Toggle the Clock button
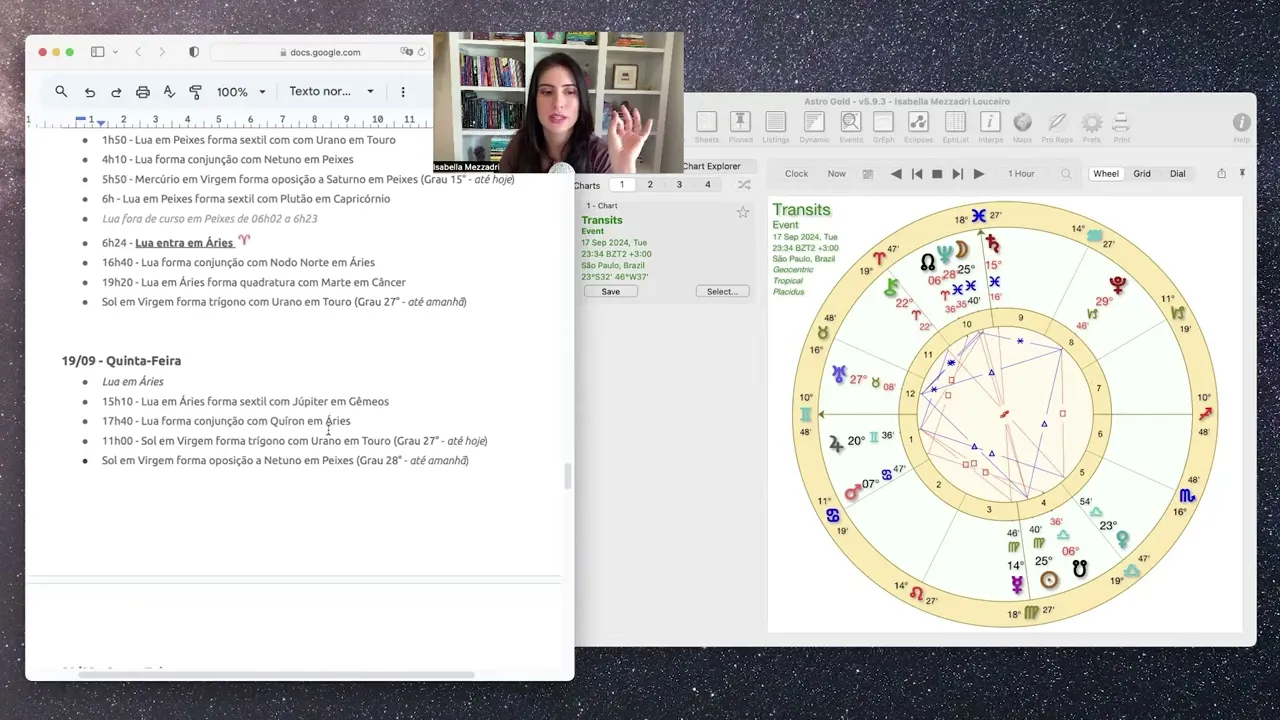The height and width of the screenshot is (720, 1280). coord(797,174)
